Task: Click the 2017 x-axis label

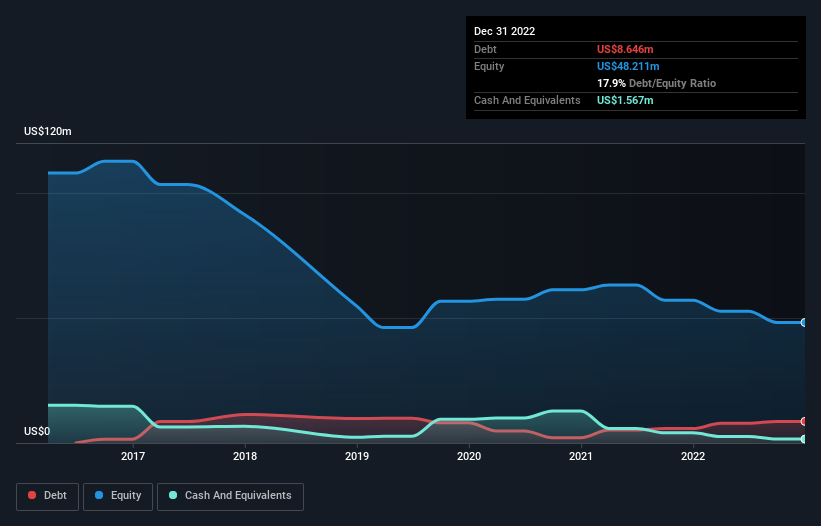Action: 133,456
